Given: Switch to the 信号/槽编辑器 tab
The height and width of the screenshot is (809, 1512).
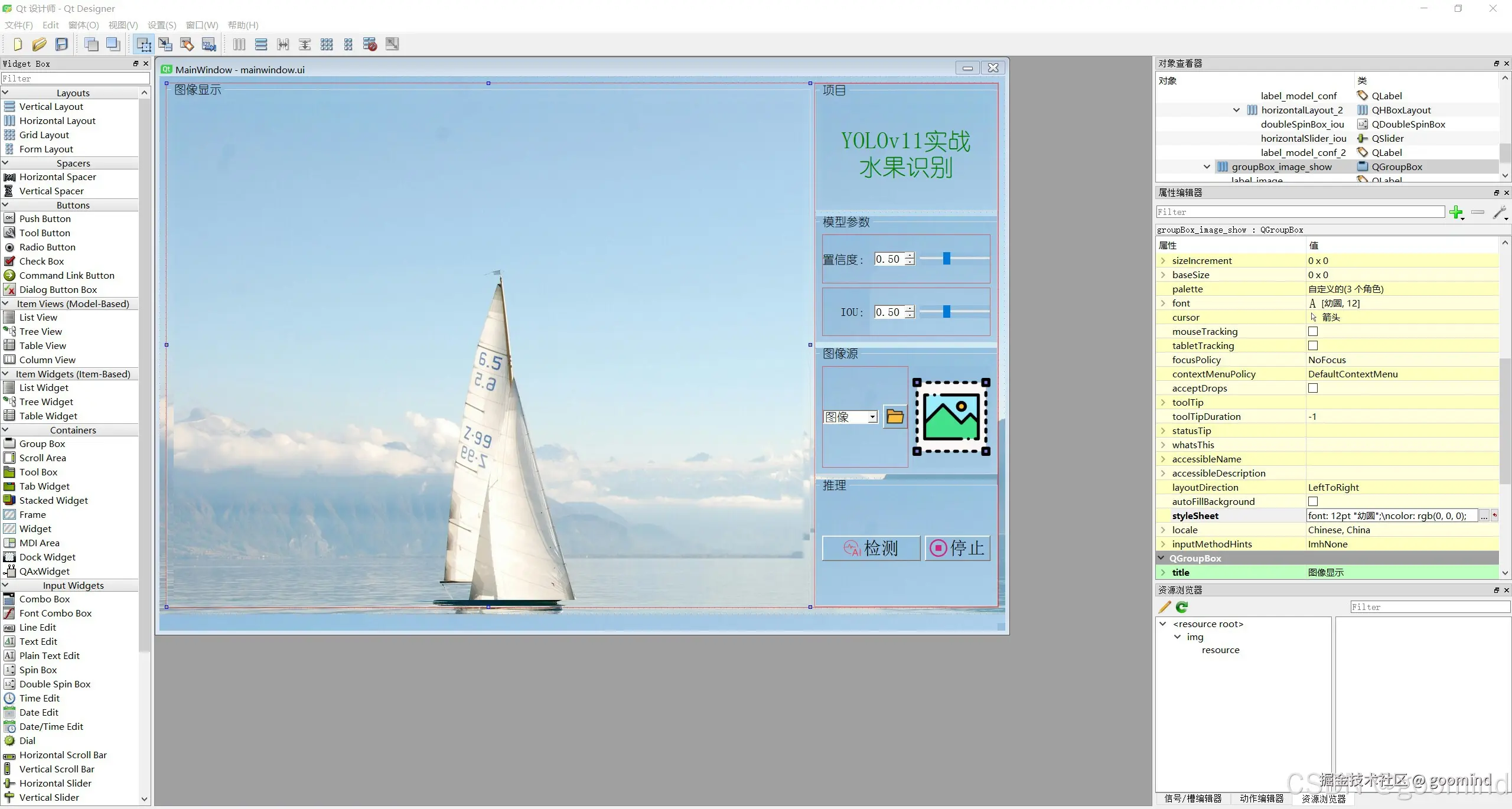Looking at the screenshot, I should point(1192,798).
